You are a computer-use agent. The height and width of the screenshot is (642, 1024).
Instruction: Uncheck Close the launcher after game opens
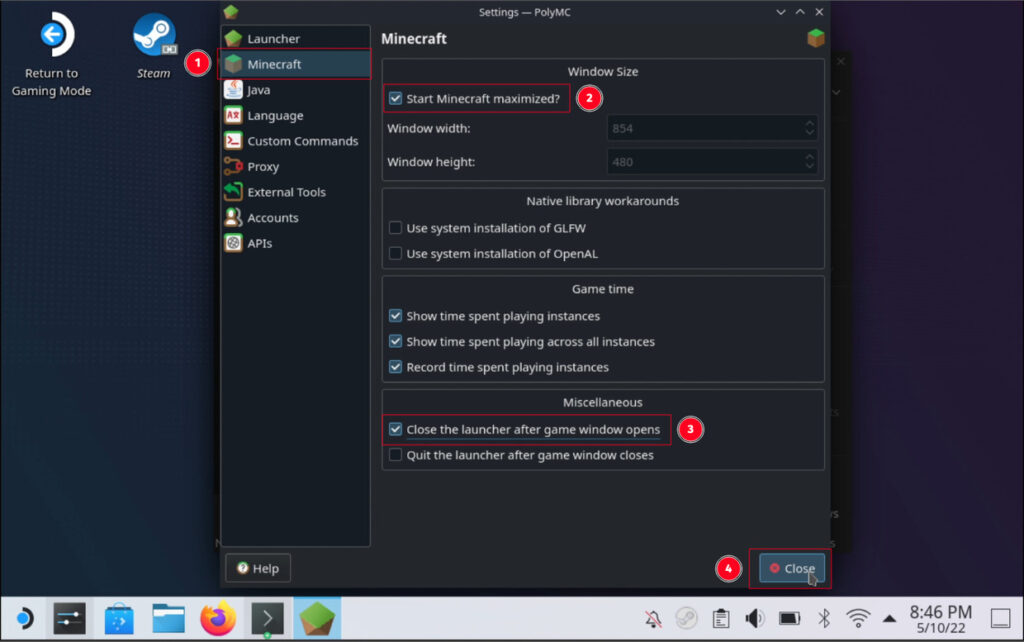point(395,429)
